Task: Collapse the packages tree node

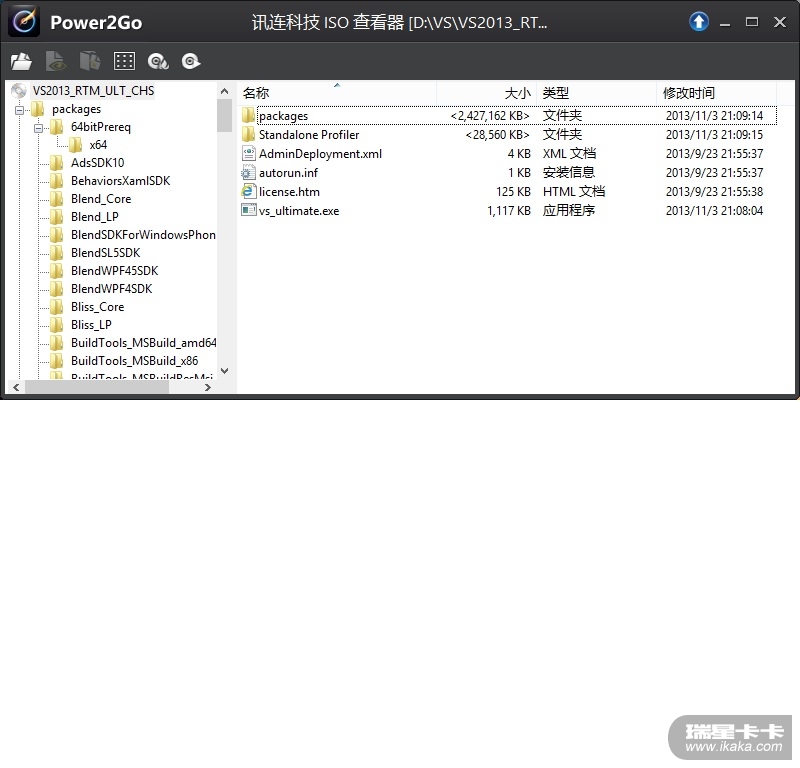Action: pyautogui.click(x=19, y=110)
